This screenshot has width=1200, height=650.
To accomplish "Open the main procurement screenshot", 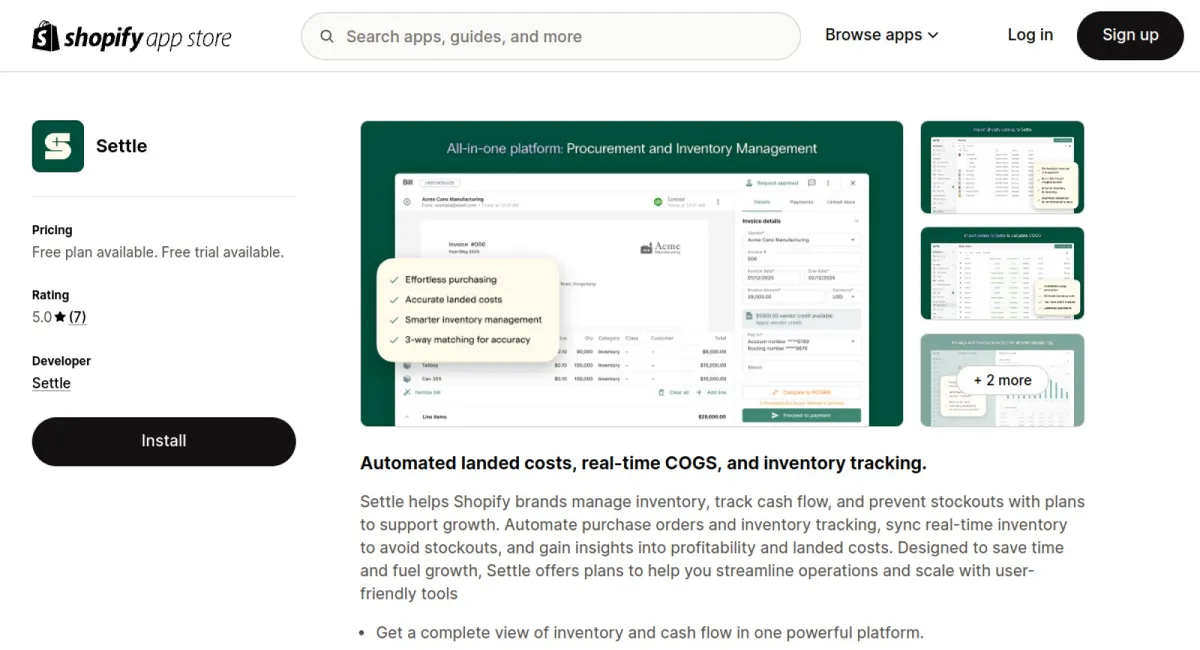I will click(632, 274).
